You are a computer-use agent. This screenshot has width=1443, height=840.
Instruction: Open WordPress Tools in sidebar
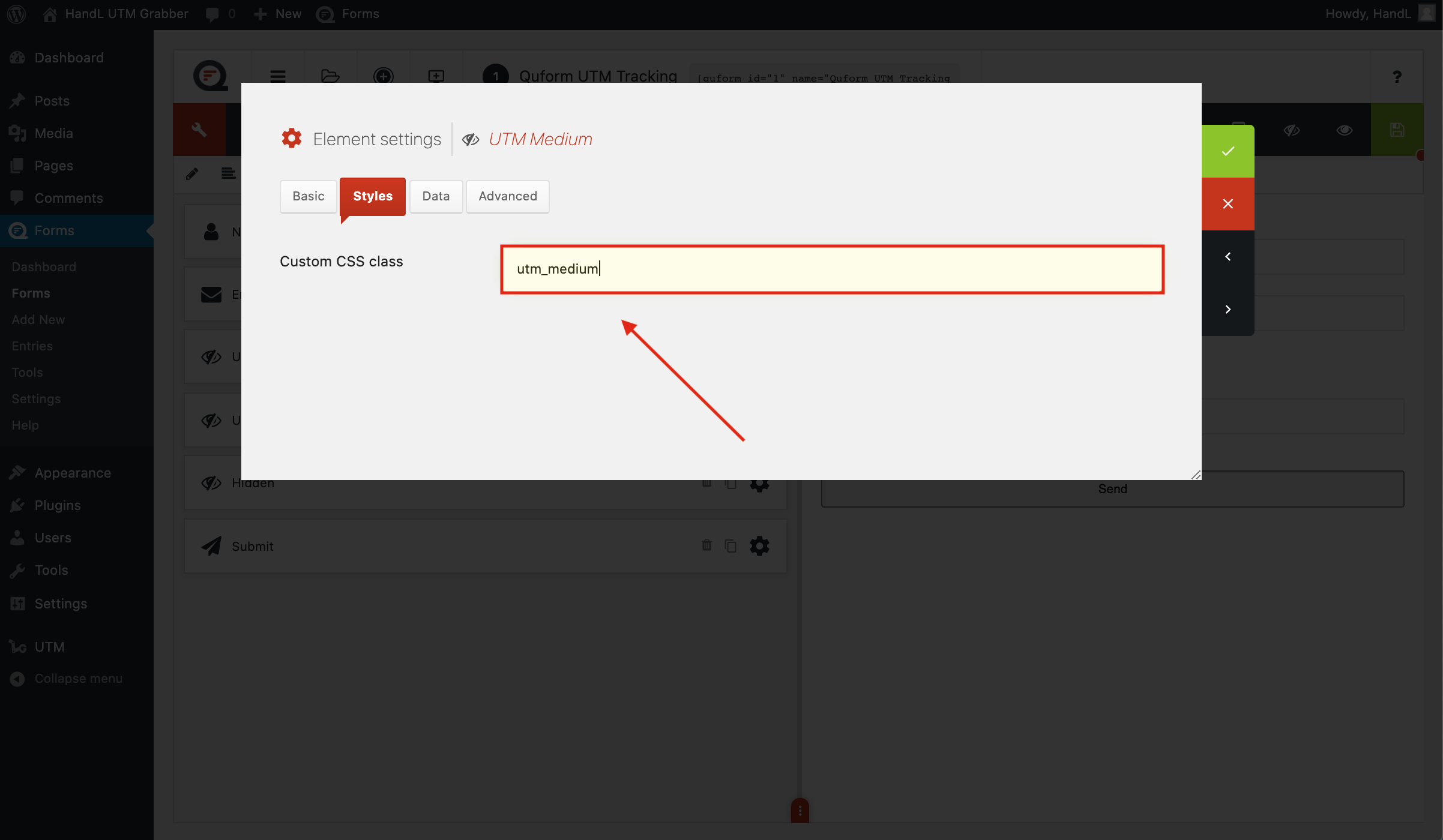77,570
